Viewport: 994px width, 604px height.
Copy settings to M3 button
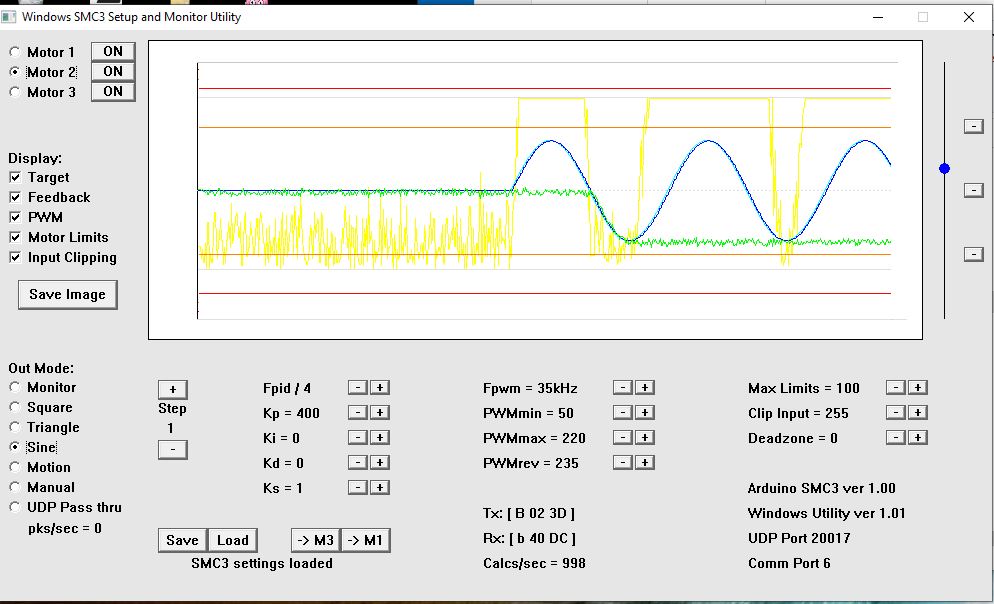click(315, 540)
